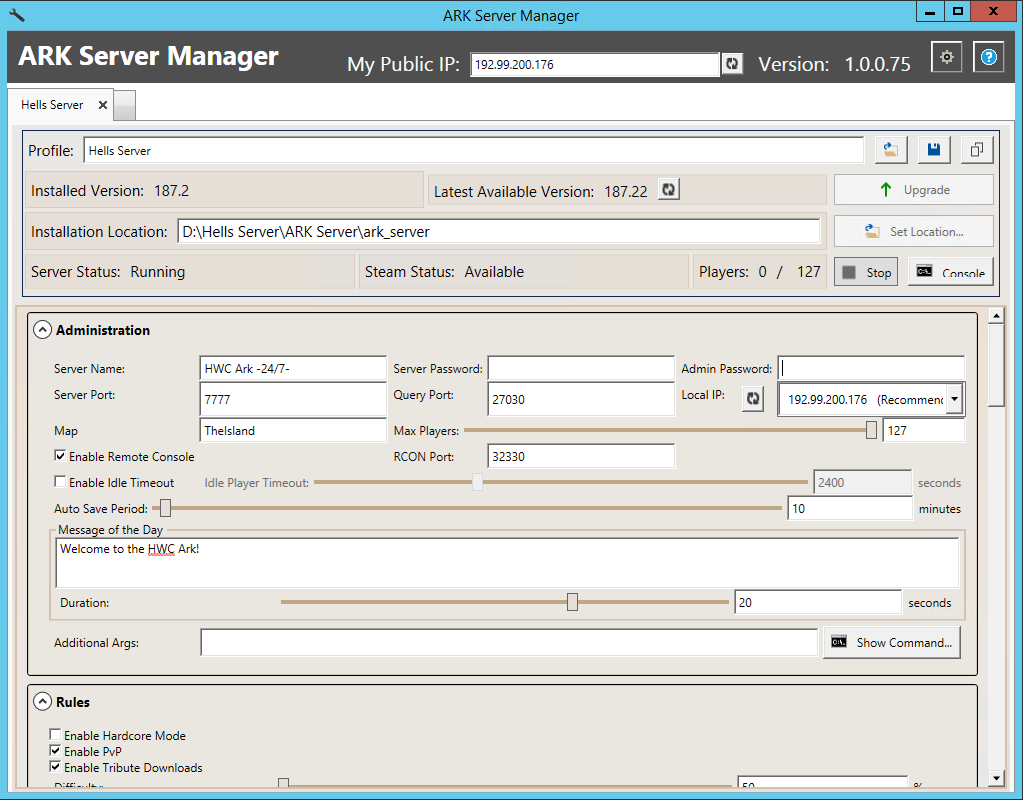This screenshot has height=800, width=1023.
Task: Refresh the latest available version
Action: click(669, 190)
